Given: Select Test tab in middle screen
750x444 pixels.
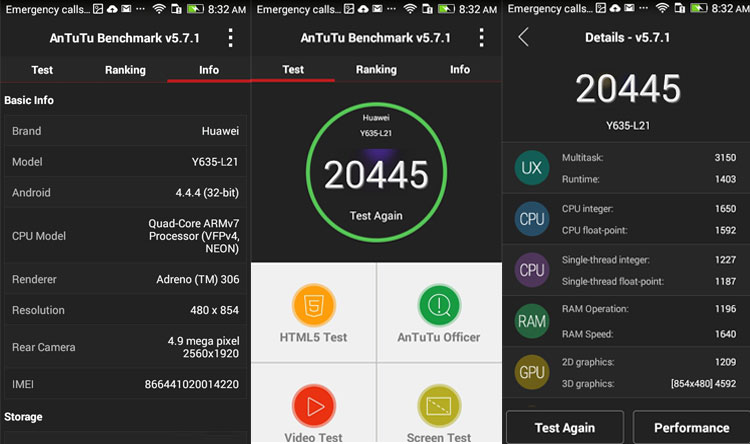Looking at the screenshot, I should pos(293,69).
